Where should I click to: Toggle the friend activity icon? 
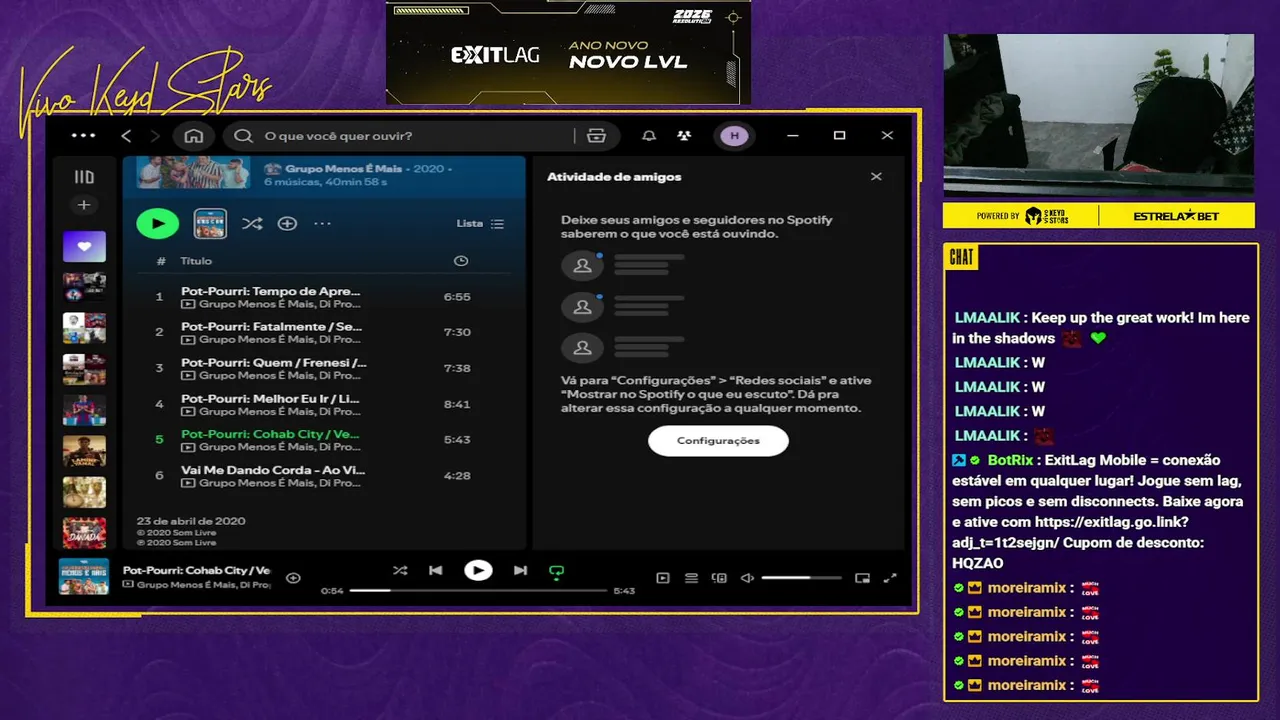[x=684, y=136]
